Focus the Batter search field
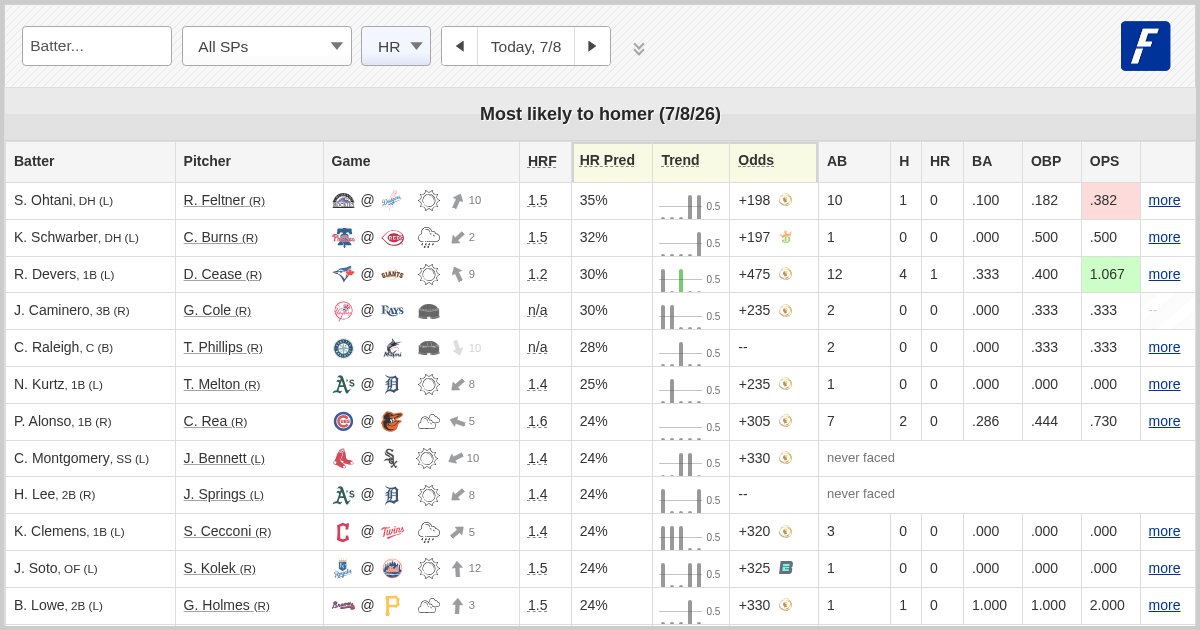 pos(97,46)
